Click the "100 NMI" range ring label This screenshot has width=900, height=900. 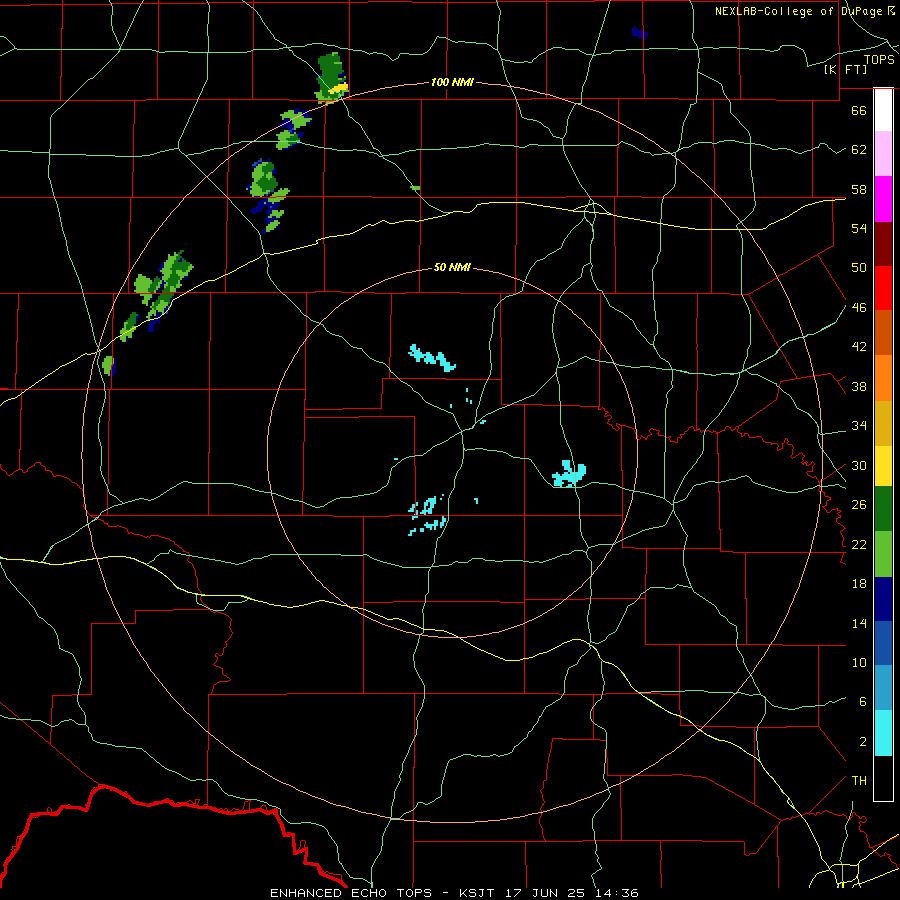pyautogui.click(x=452, y=82)
